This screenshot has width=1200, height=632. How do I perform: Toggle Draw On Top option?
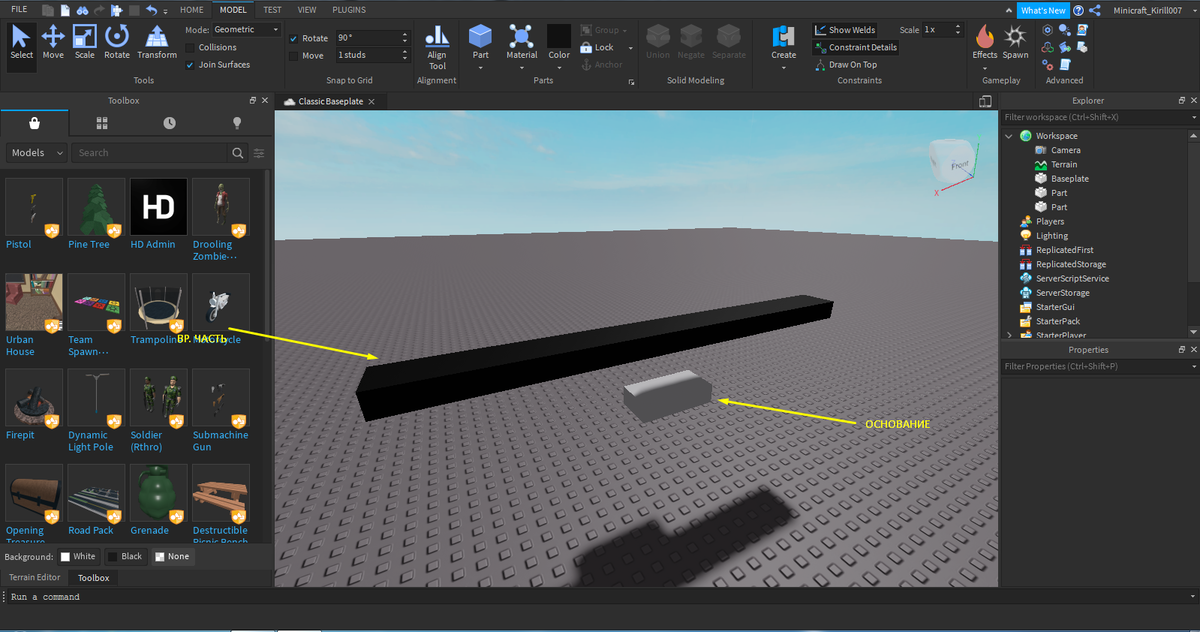point(845,65)
